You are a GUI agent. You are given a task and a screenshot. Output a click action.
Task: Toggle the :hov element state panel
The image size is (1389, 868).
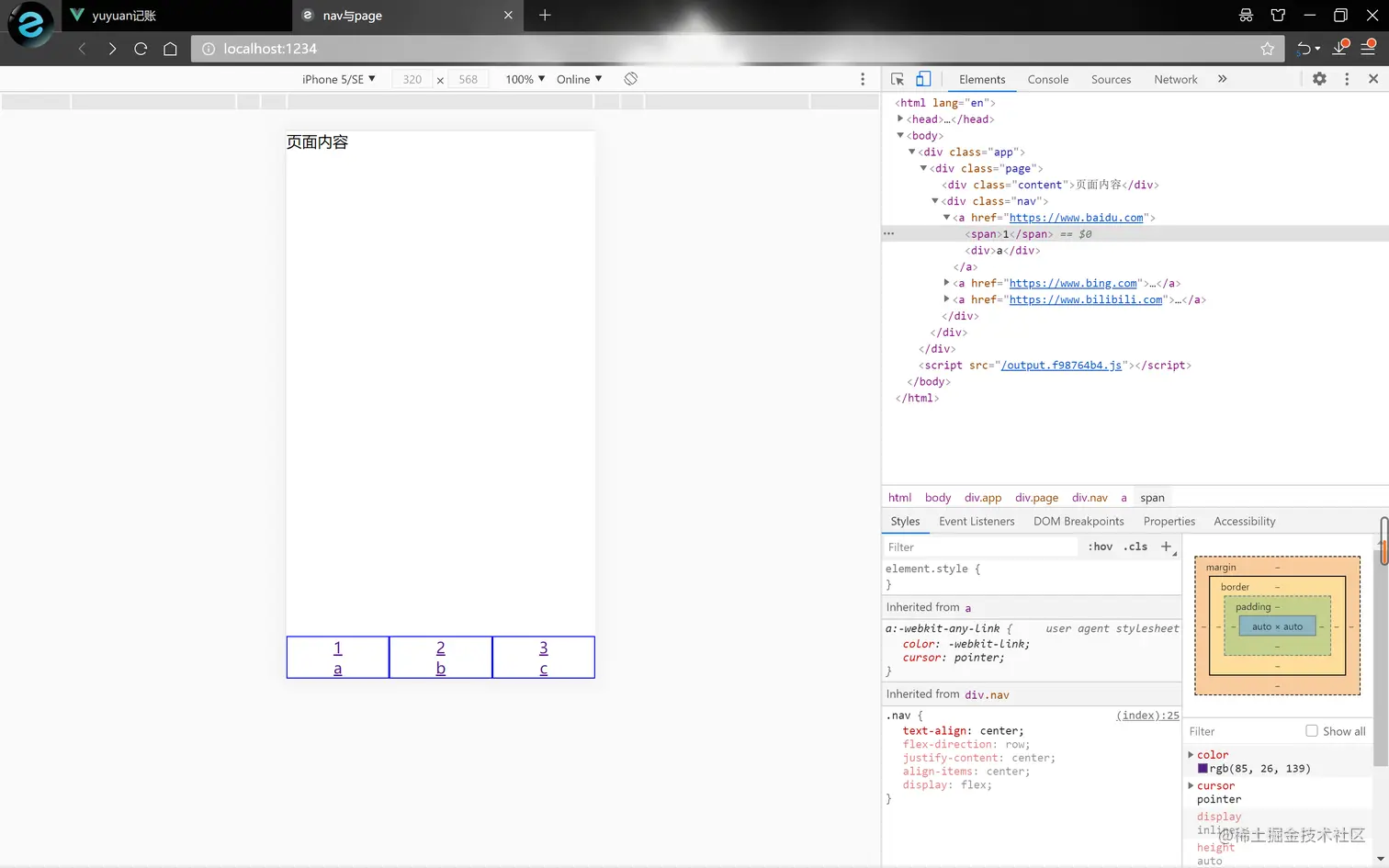point(1101,547)
